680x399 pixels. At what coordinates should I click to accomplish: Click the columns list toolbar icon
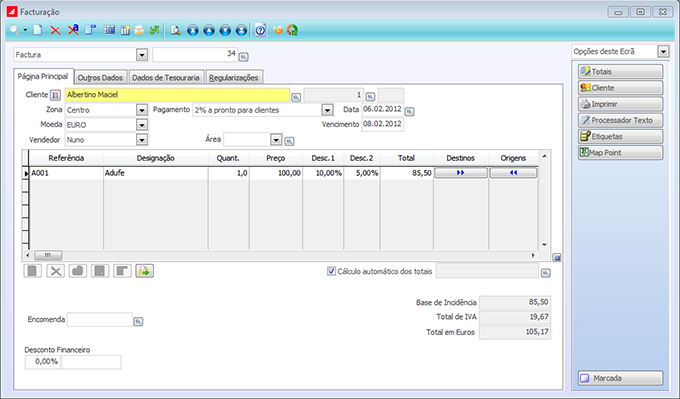[x=125, y=30]
